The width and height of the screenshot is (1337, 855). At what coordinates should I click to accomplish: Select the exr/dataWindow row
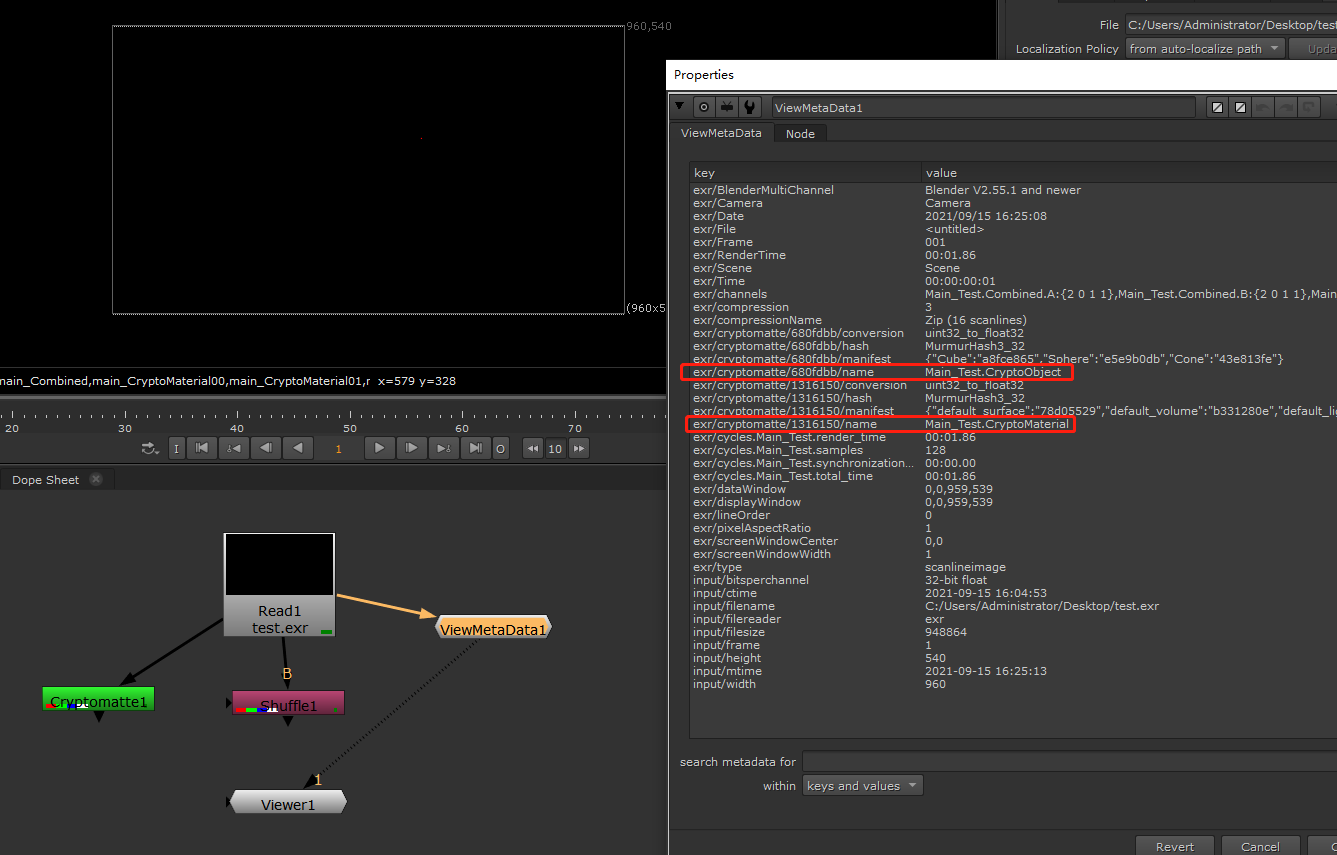click(1013, 489)
